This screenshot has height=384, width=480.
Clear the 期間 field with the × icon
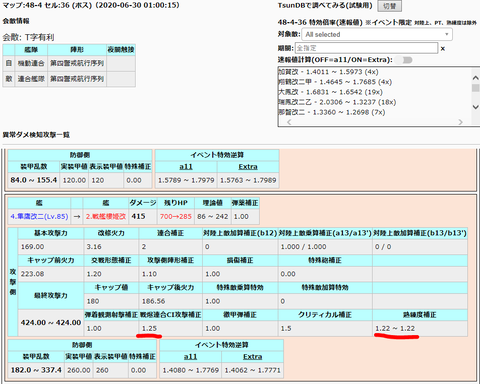[443, 49]
